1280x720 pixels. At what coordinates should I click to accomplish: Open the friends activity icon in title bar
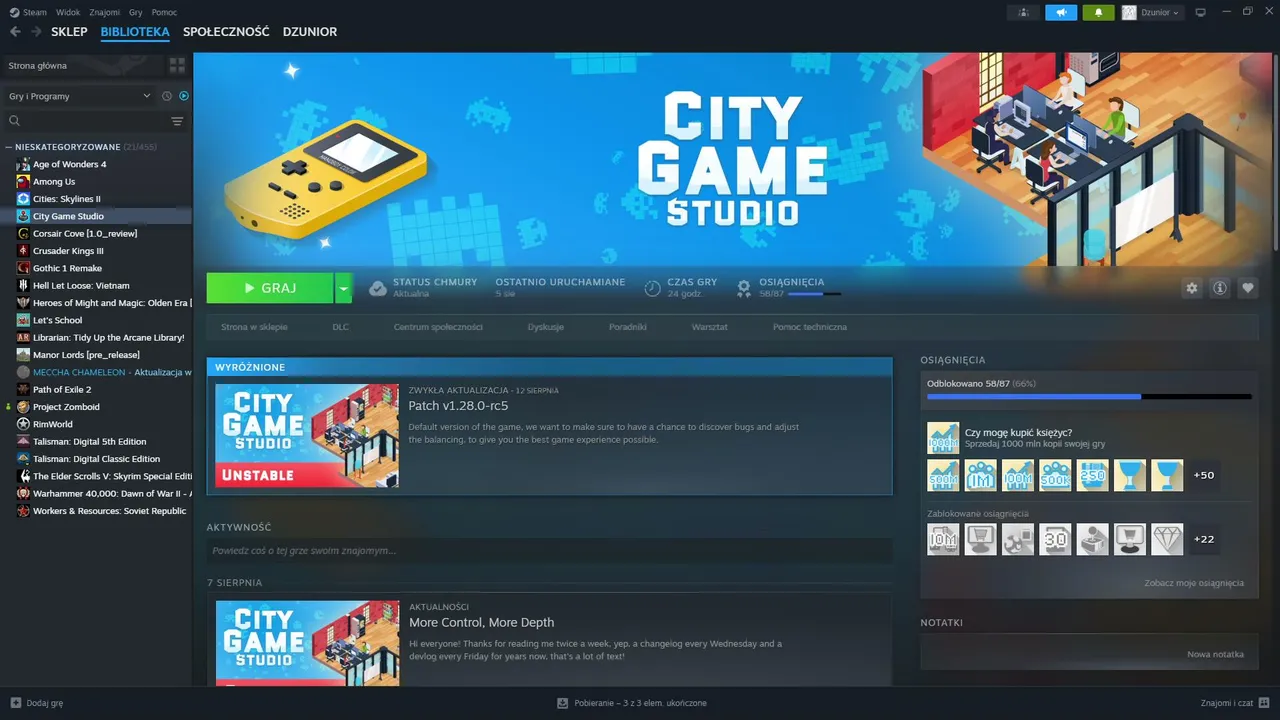coord(1022,12)
